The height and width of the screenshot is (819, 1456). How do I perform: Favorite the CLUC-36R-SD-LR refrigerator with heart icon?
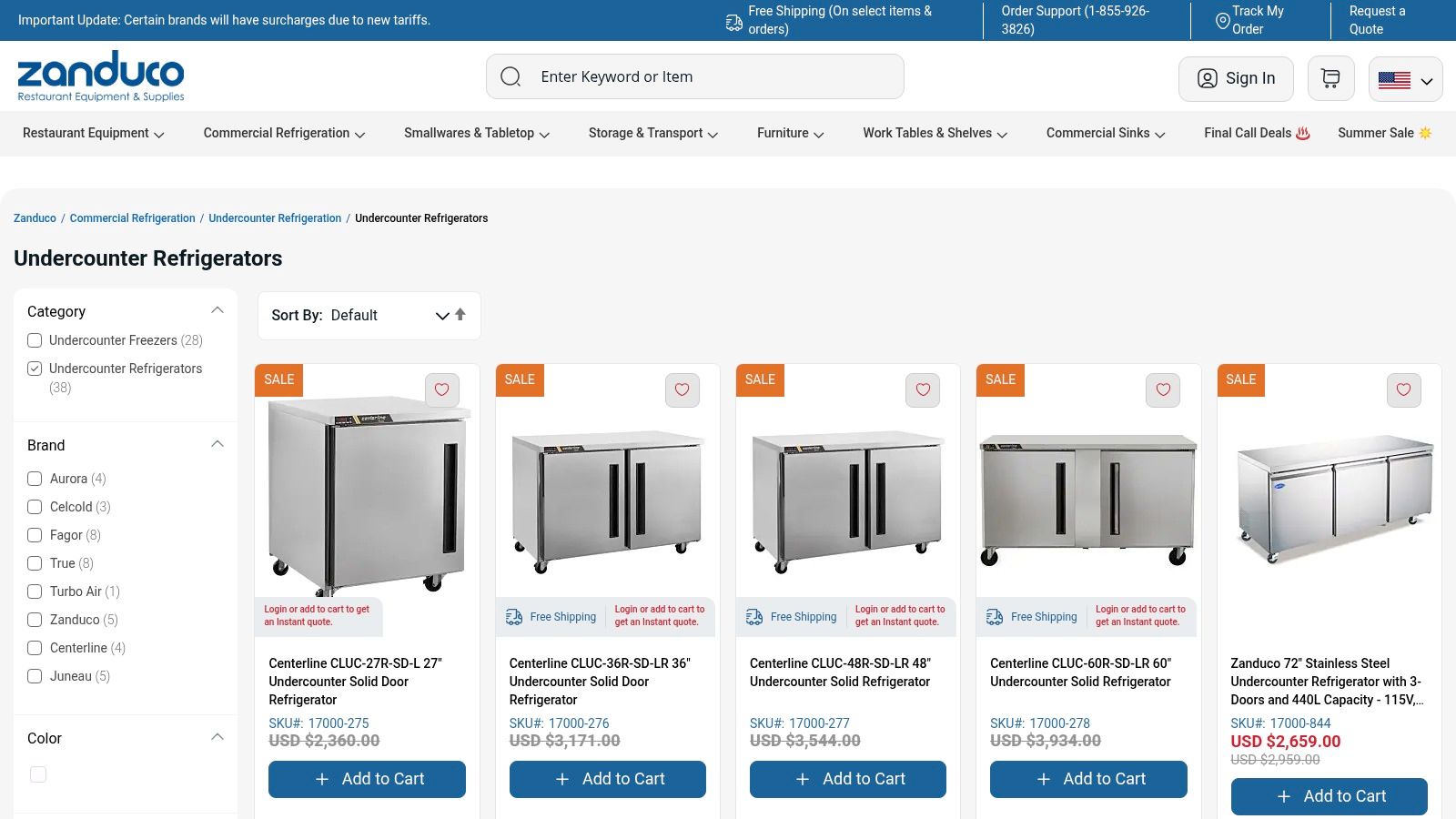682,389
